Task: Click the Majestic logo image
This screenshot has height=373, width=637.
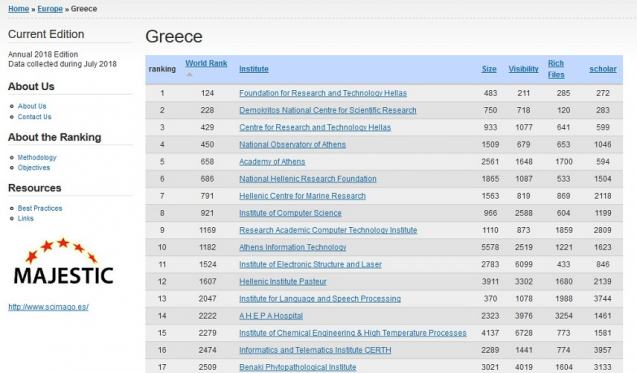Action: click(63, 261)
